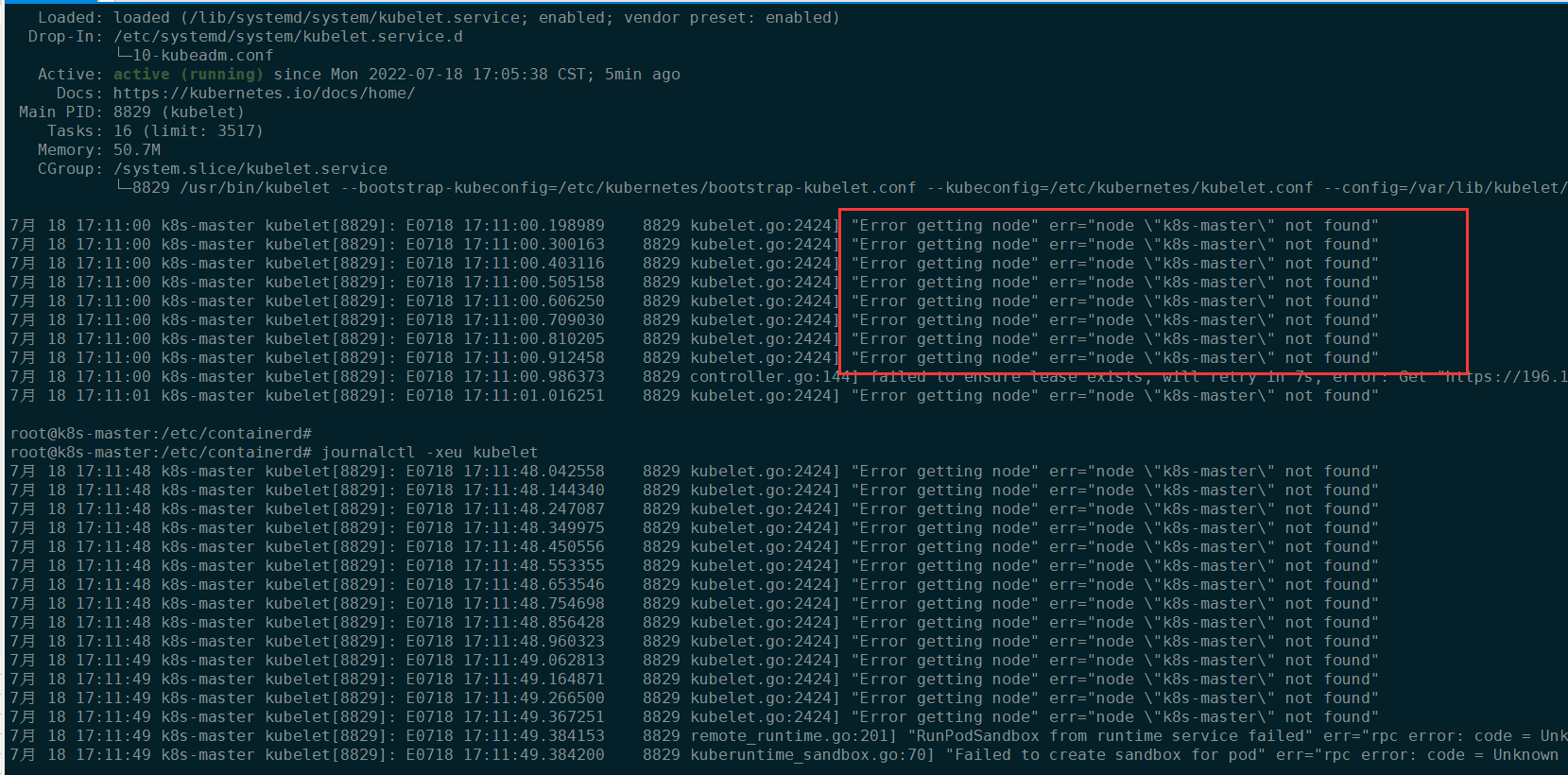
Task: Click log timestamp 17:11:00.606250
Action: (533, 301)
